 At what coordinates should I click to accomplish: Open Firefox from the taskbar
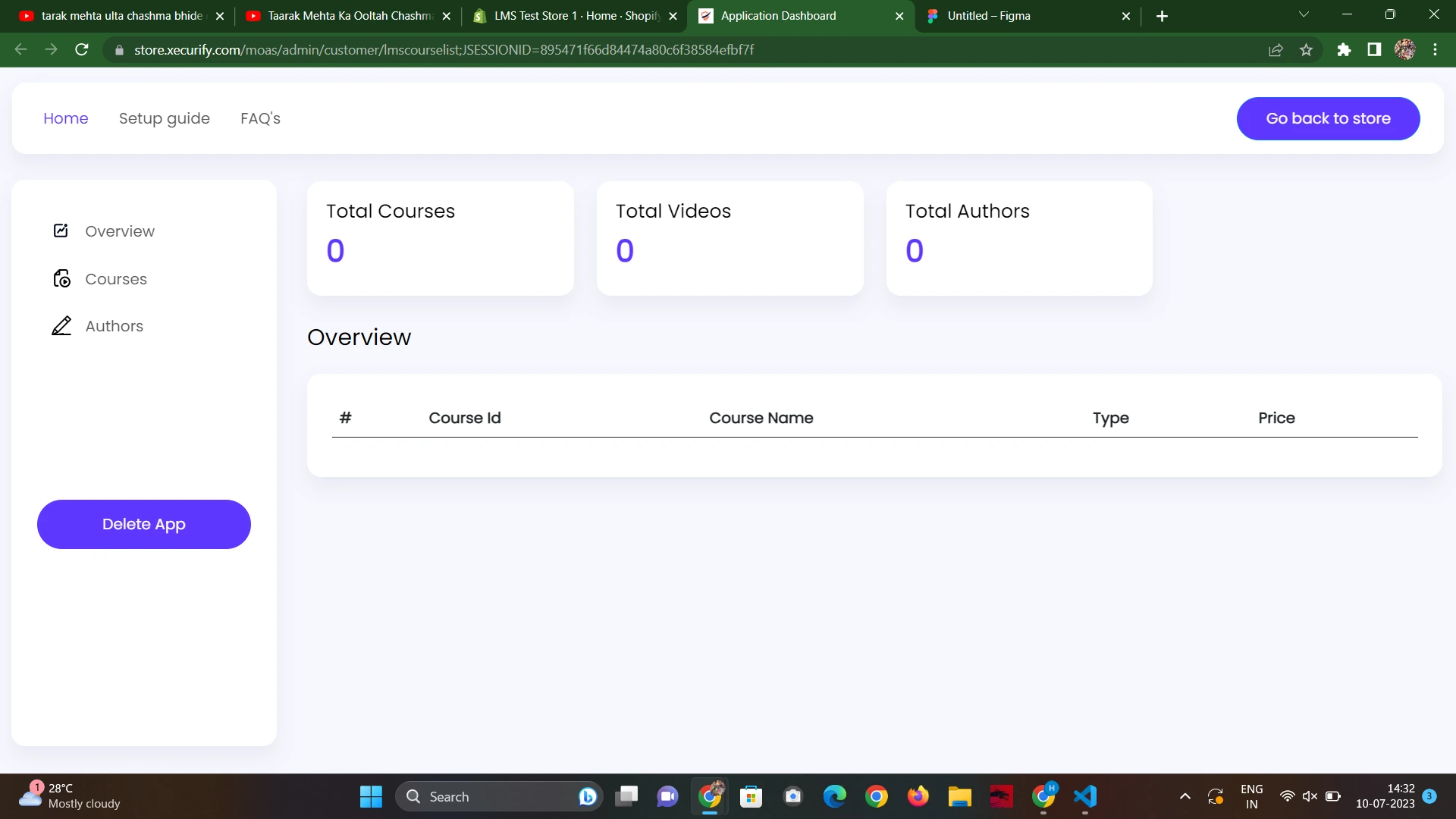[x=918, y=796]
